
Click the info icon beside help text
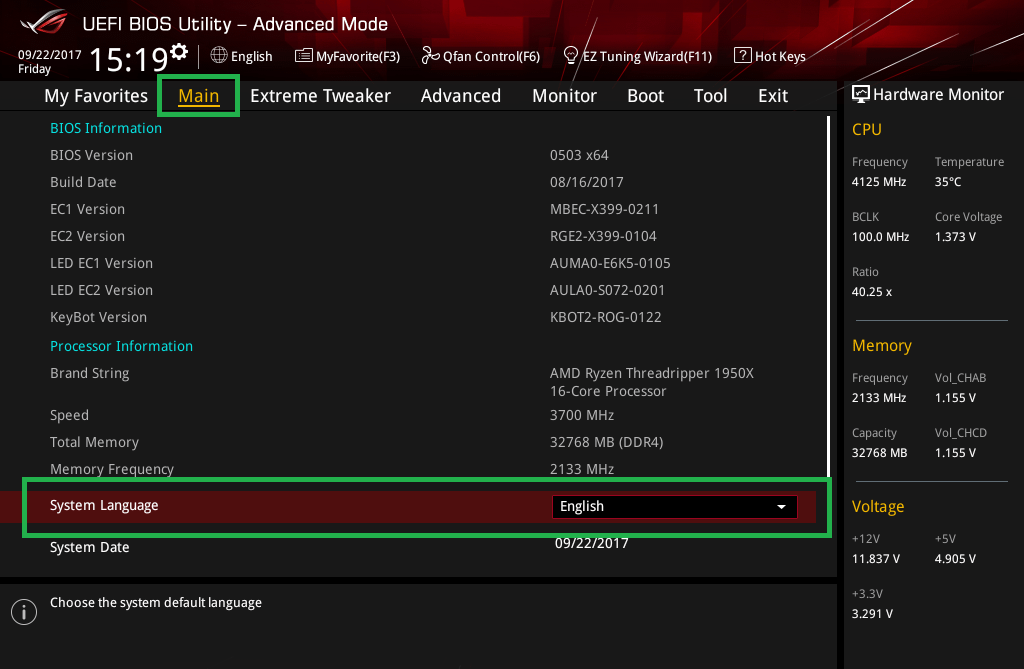(24, 612)
